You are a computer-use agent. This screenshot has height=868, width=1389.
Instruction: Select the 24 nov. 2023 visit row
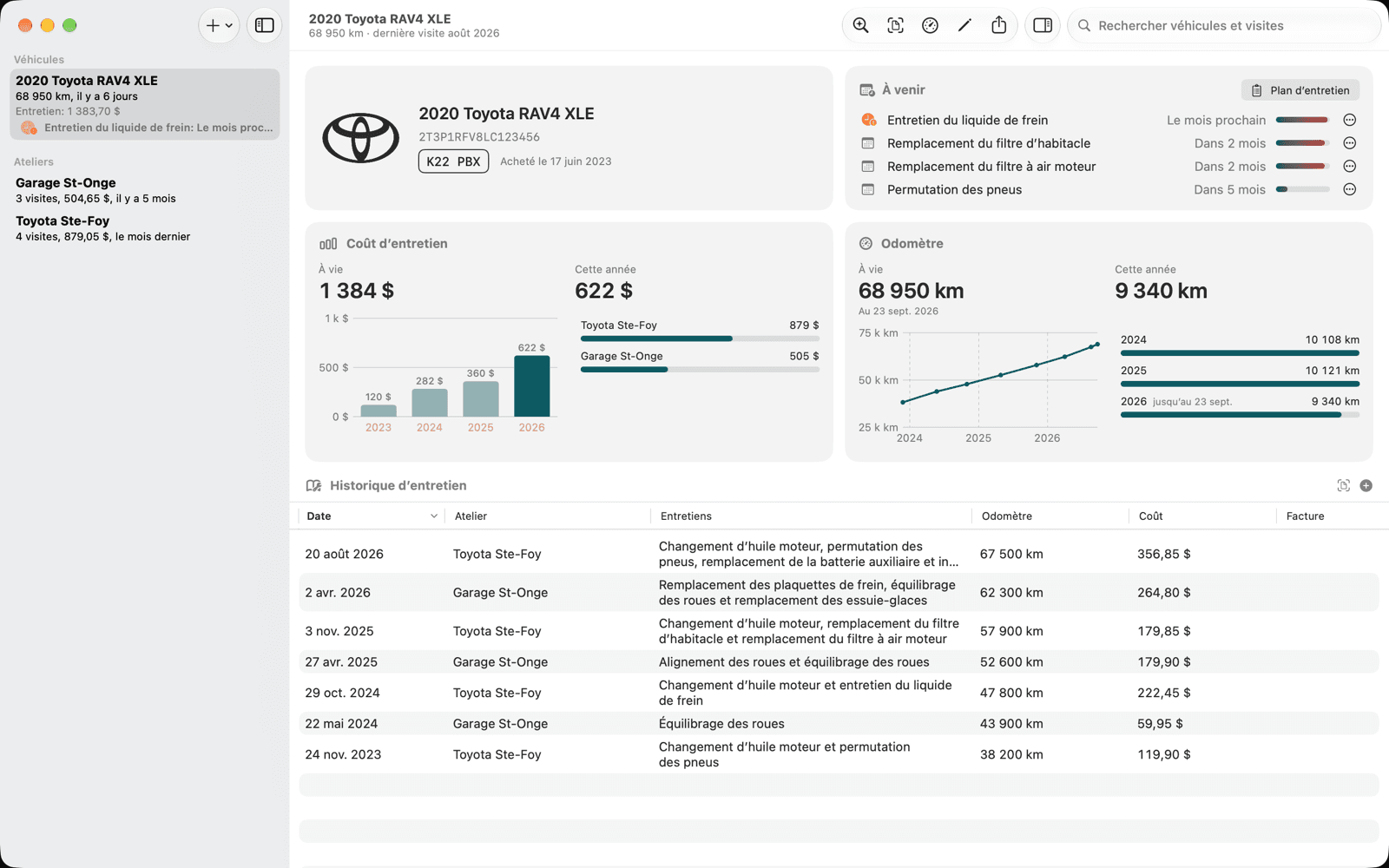(839, 754)
